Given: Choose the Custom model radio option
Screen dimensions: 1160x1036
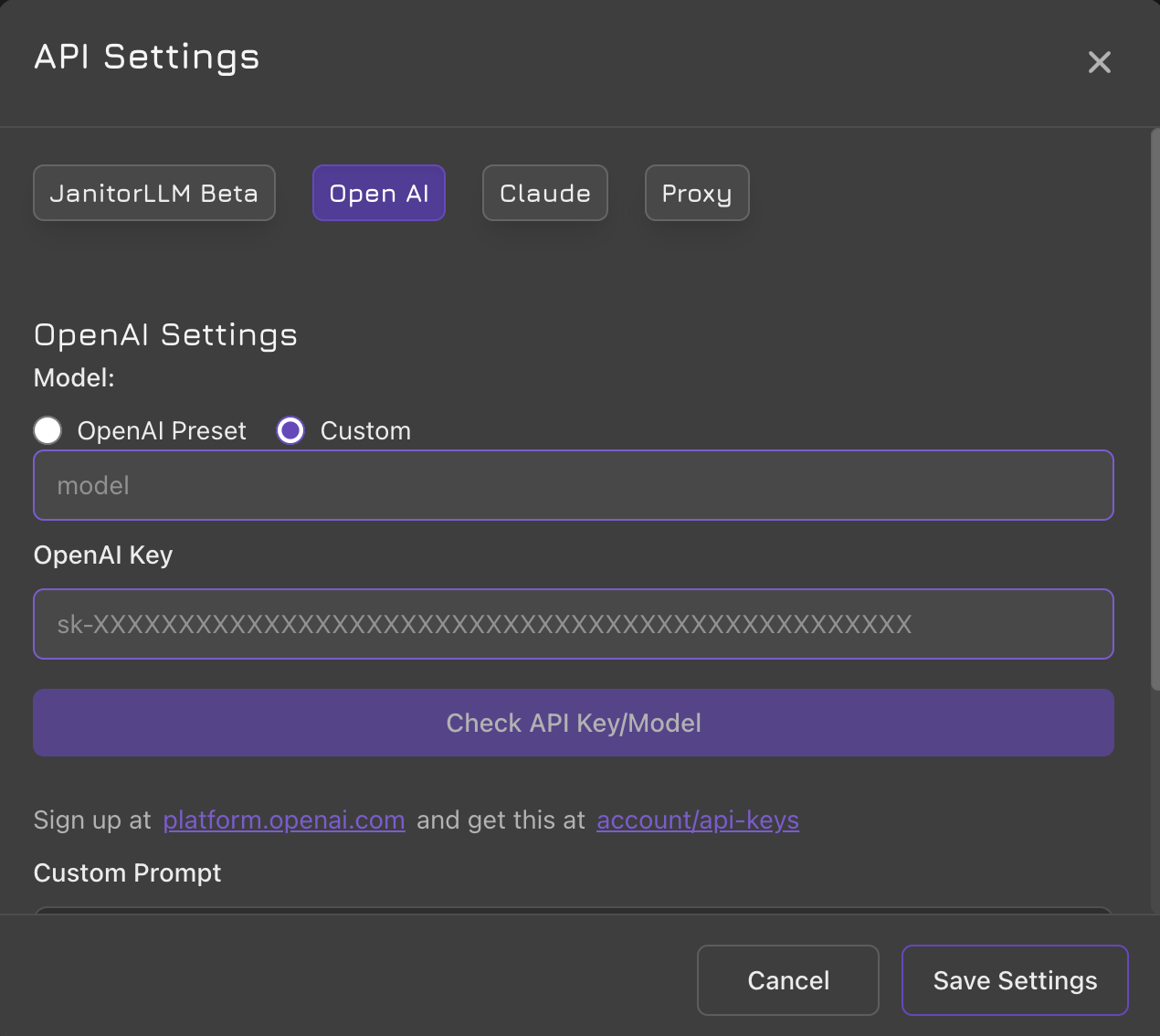Looking at the screenshot, I should [290, 430].
